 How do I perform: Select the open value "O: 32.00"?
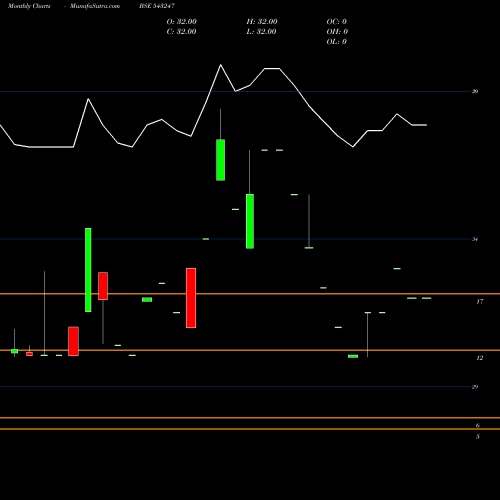(x=182, y=22)
